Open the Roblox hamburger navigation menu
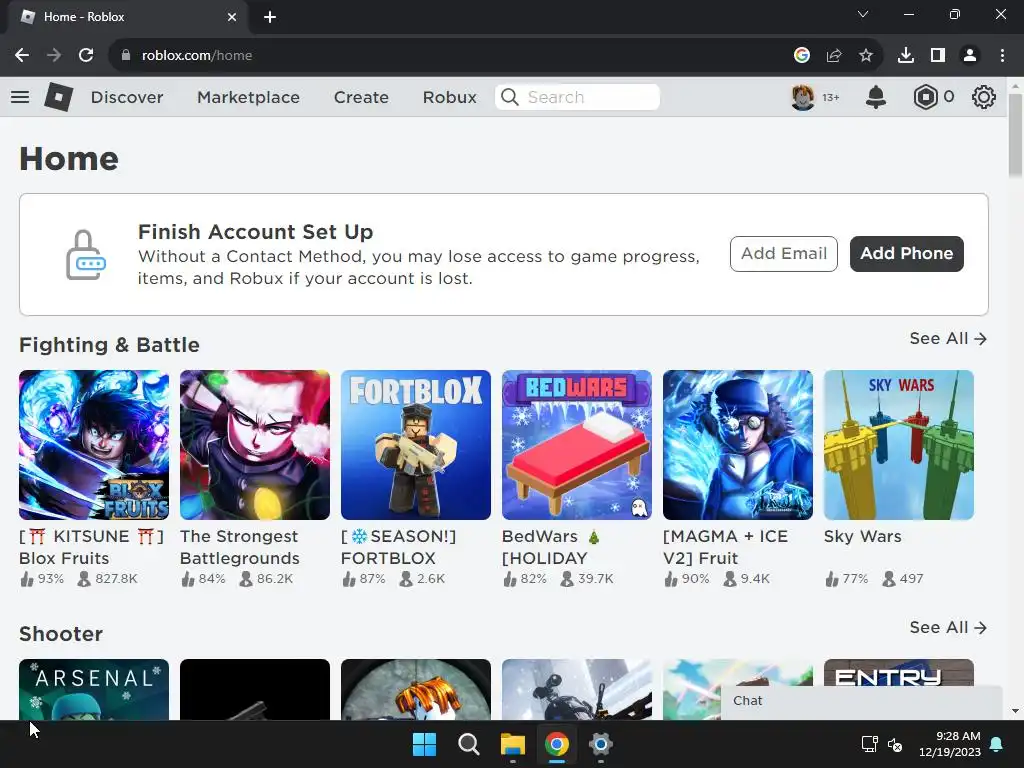This screenshot has height=768, width=1024. [20, 97]
